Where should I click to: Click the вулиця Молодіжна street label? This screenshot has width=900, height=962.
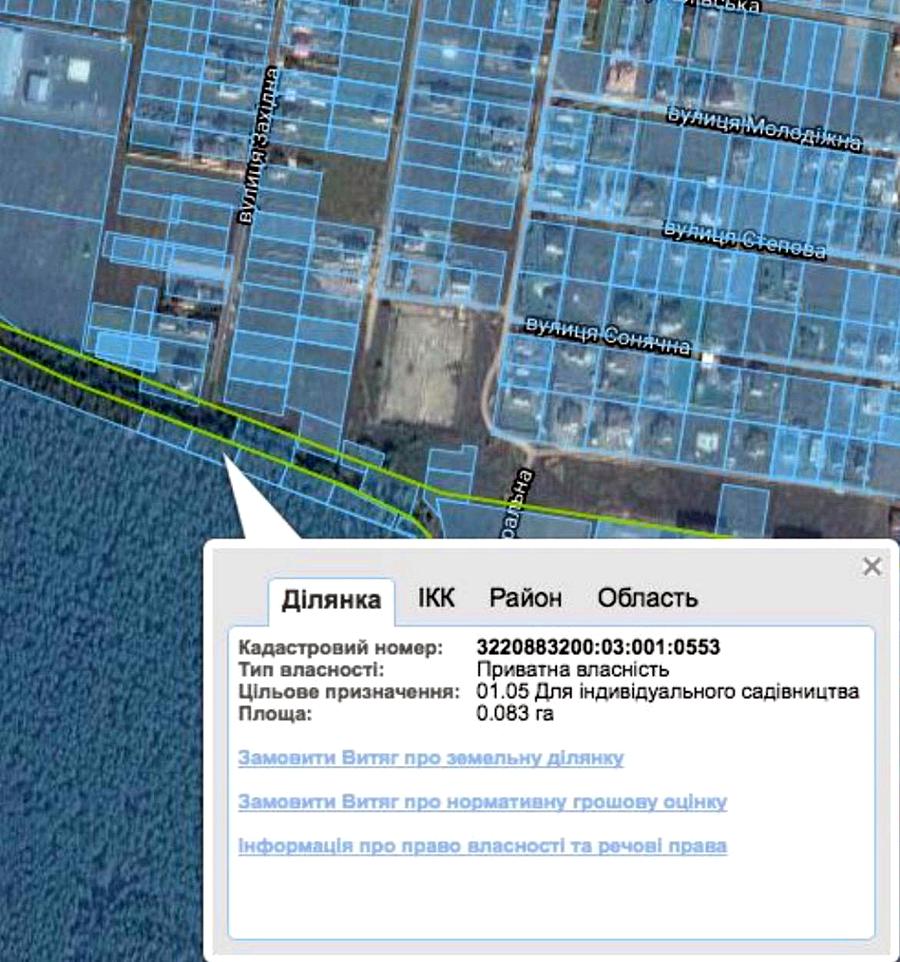pos(763,130)
